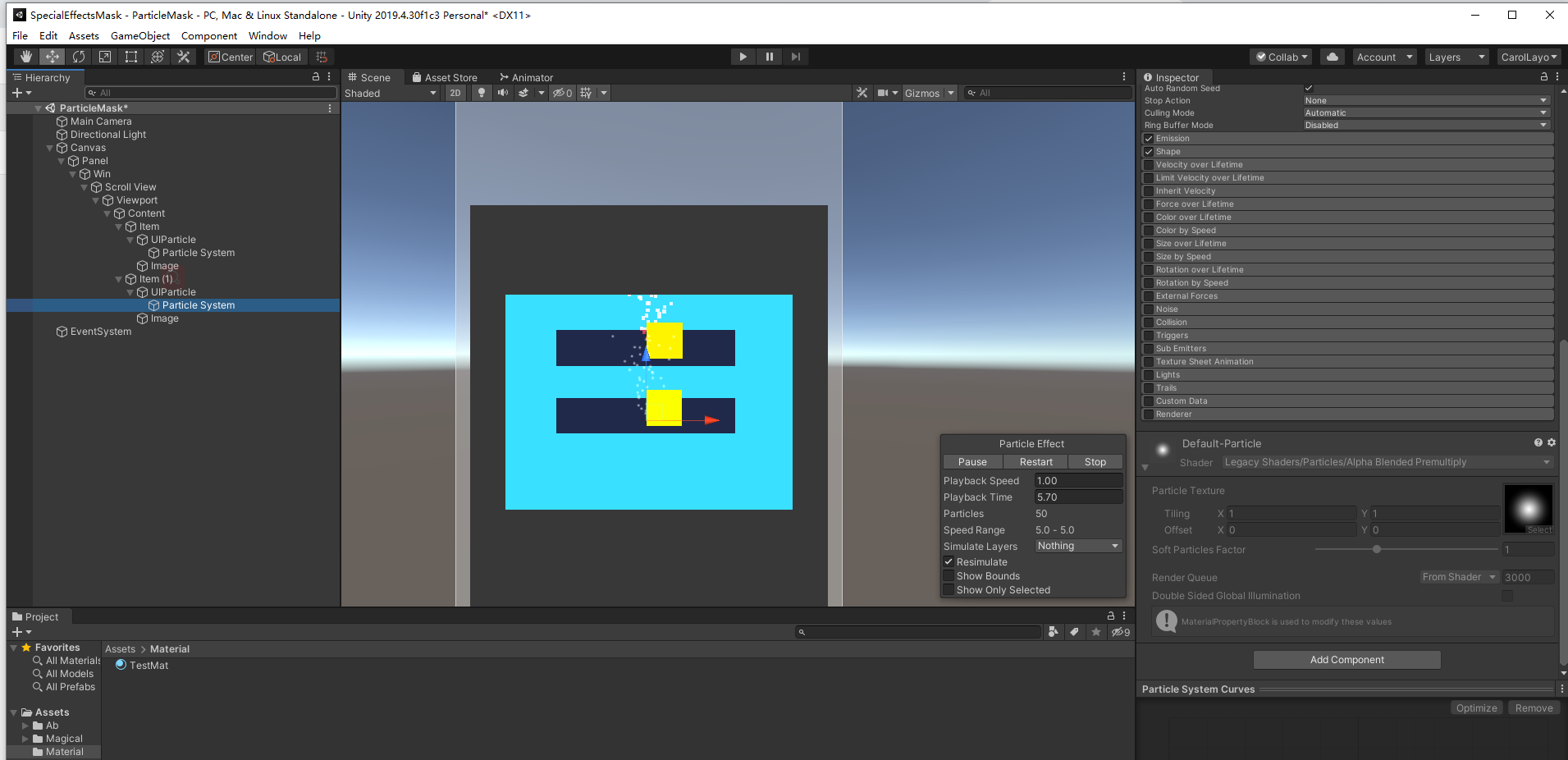
Task: Lock the Inspector panel
Action: [x=1543, y=76]
